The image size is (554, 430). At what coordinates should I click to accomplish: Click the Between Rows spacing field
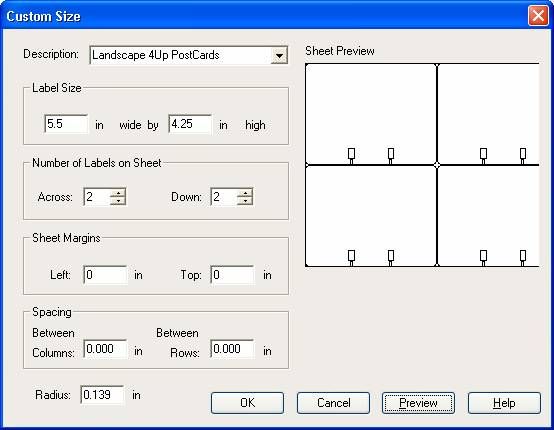tap(232, 349)
